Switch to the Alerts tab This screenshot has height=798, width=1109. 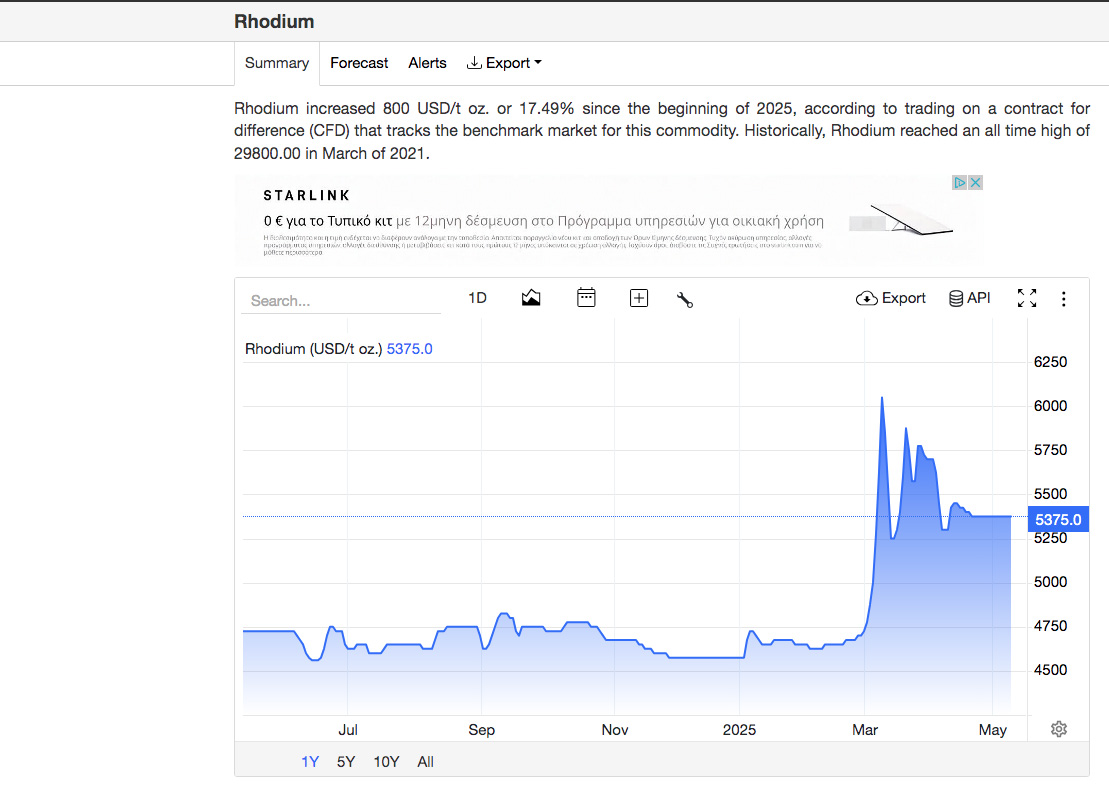click(x=427, y=63)
